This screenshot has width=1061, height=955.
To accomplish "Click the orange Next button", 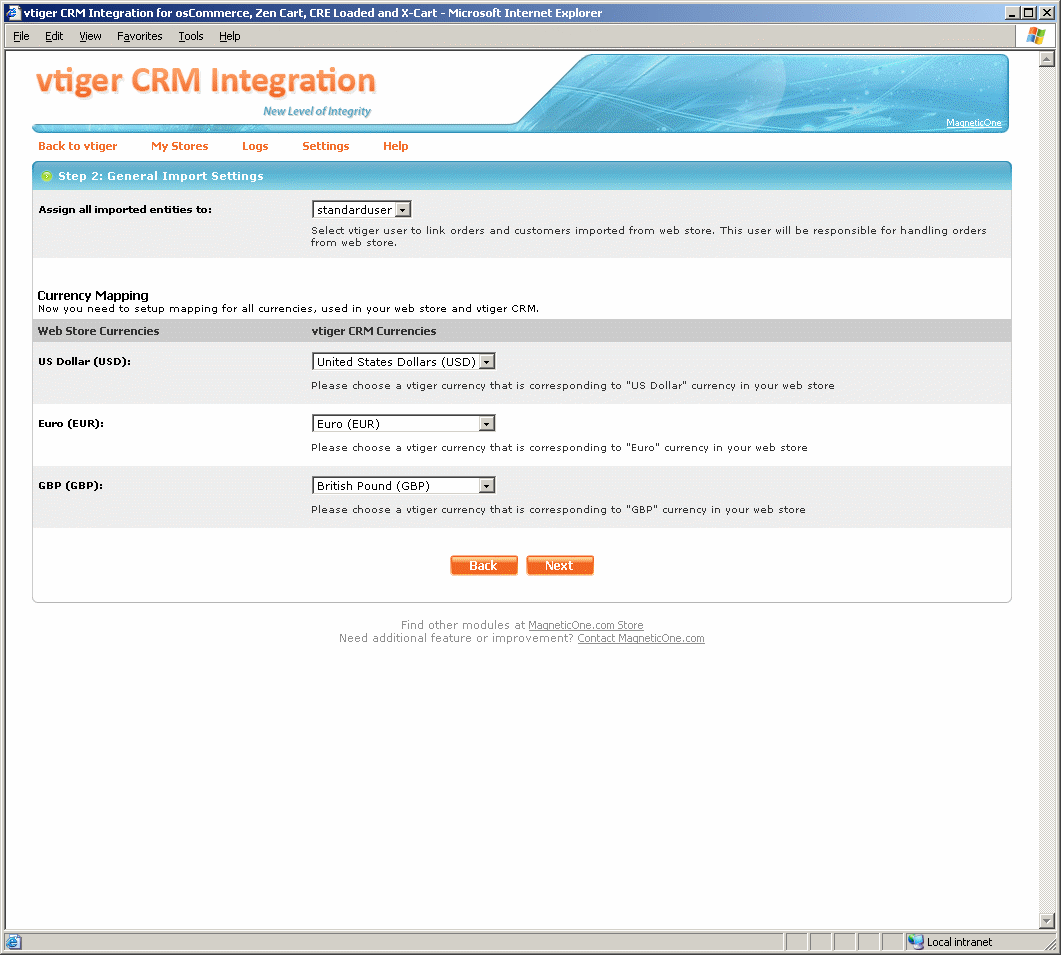I will coord(560,566).
